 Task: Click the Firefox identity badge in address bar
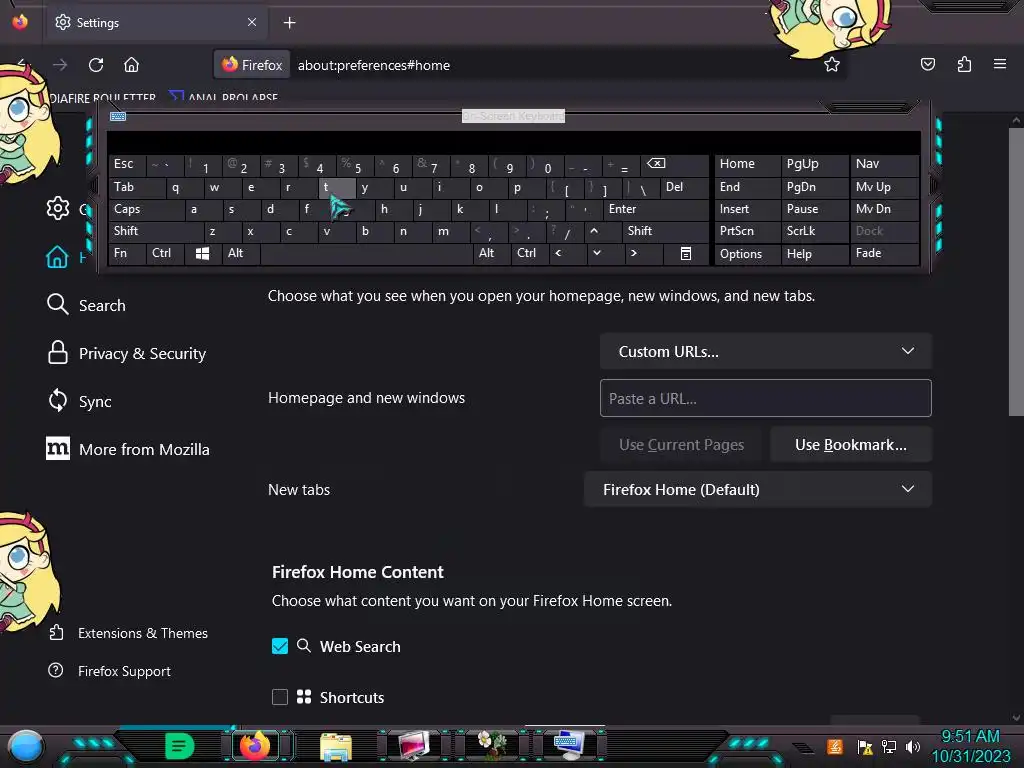pyautogui.click(x=252, y=65)
